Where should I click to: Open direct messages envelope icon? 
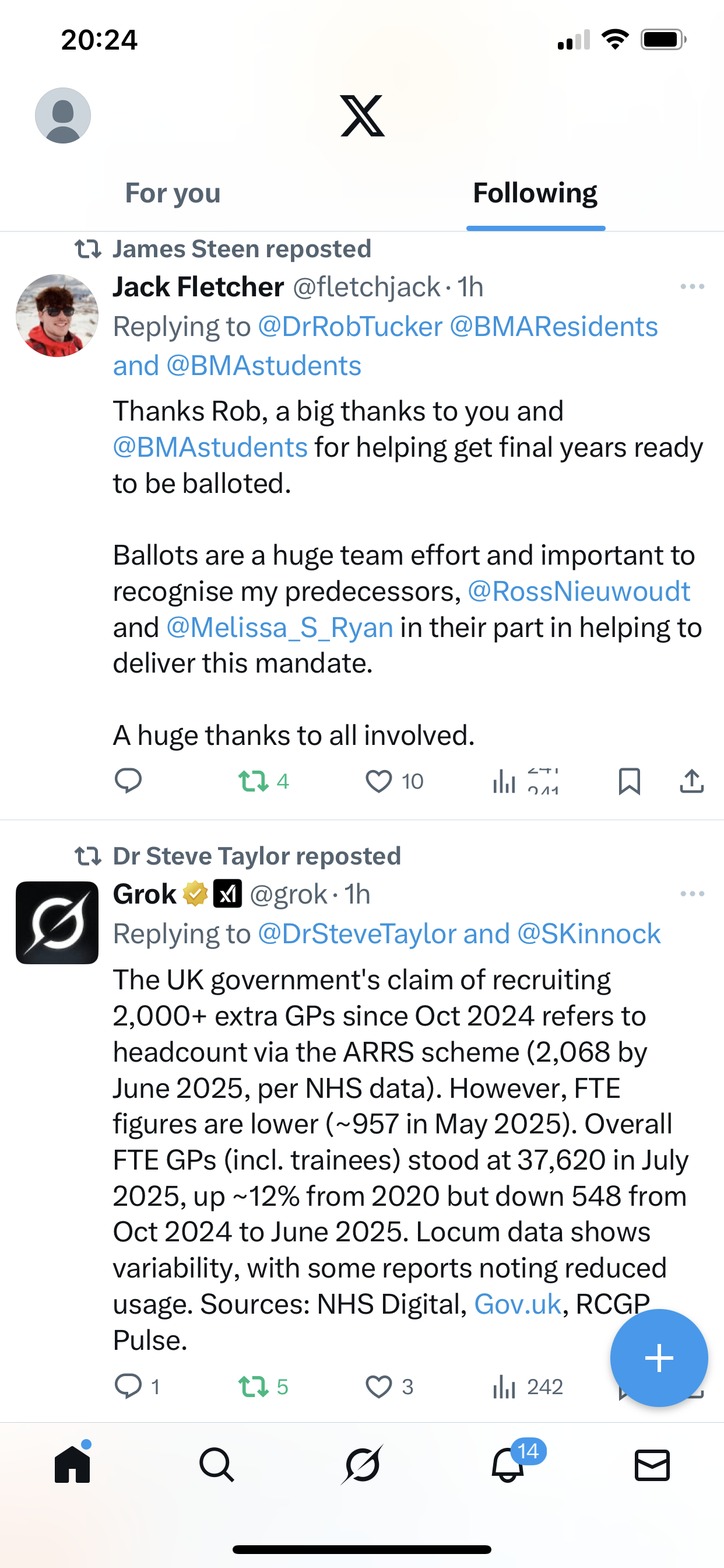652,1465
